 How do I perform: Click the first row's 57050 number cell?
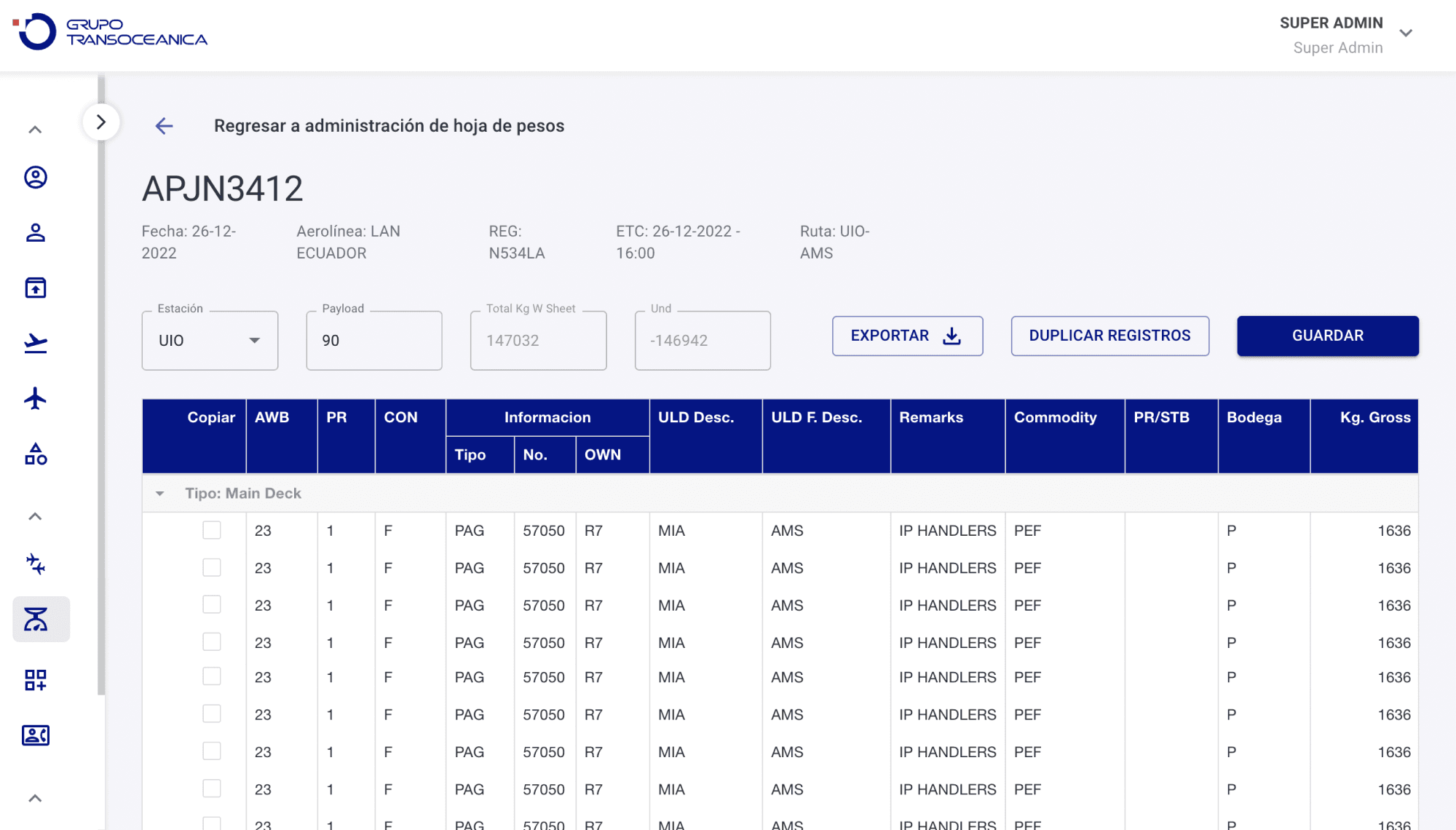click(x=544, y=531)
